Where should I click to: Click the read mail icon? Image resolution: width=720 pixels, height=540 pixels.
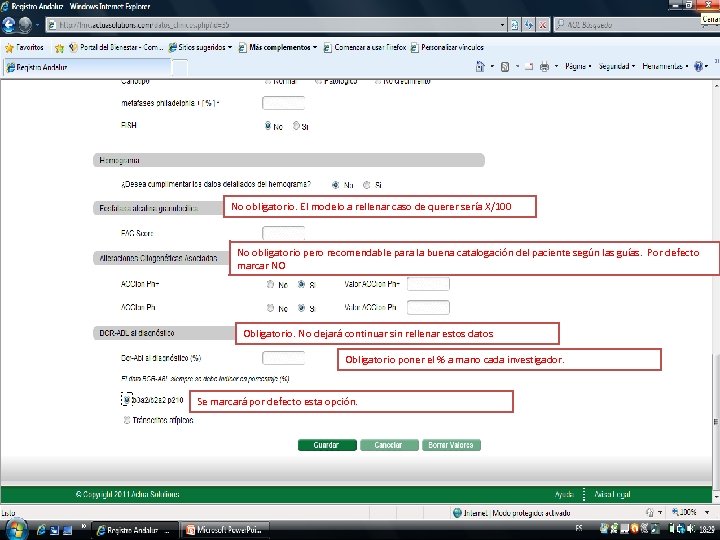[x=529, y=67]
